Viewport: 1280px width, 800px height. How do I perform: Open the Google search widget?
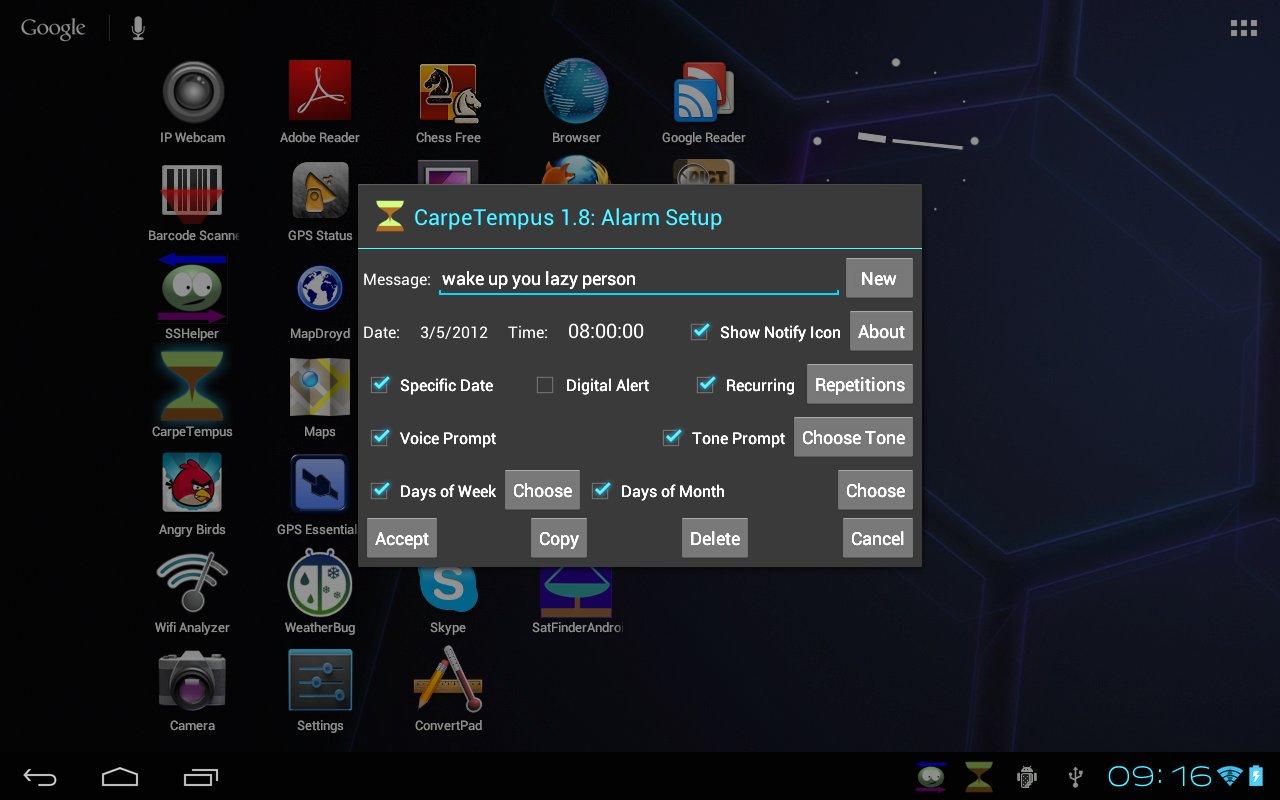point(53,28)
